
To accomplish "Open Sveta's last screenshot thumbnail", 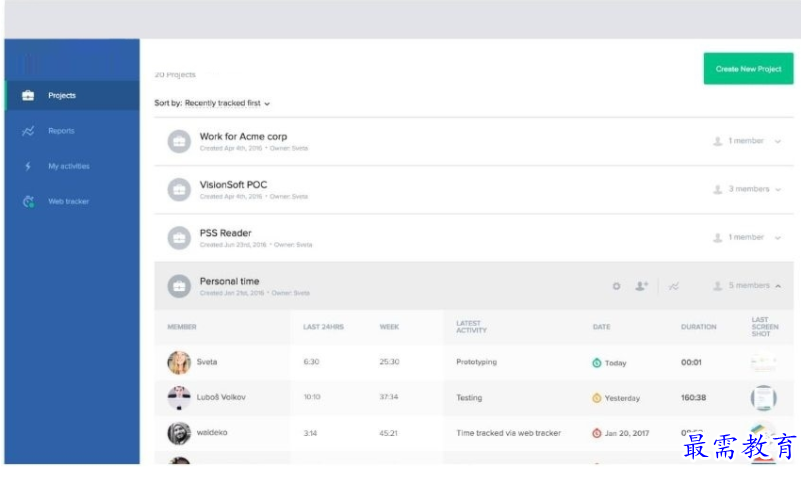I will (x=763, y=362).
